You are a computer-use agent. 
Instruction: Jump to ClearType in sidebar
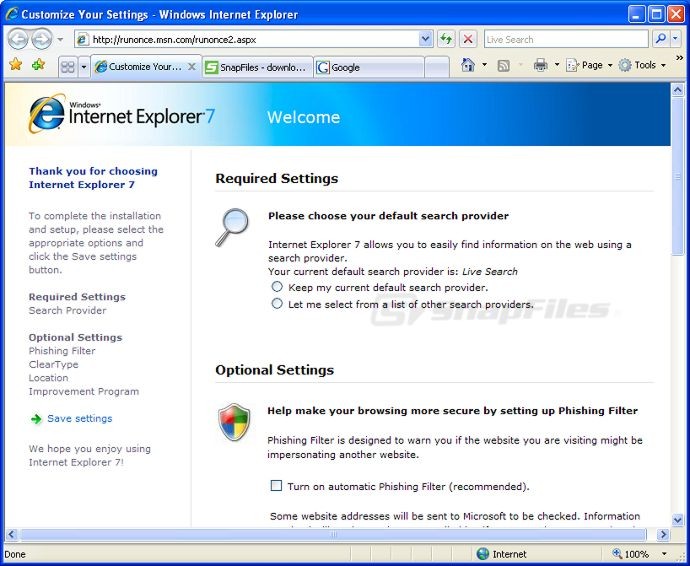tap(53, 364)
